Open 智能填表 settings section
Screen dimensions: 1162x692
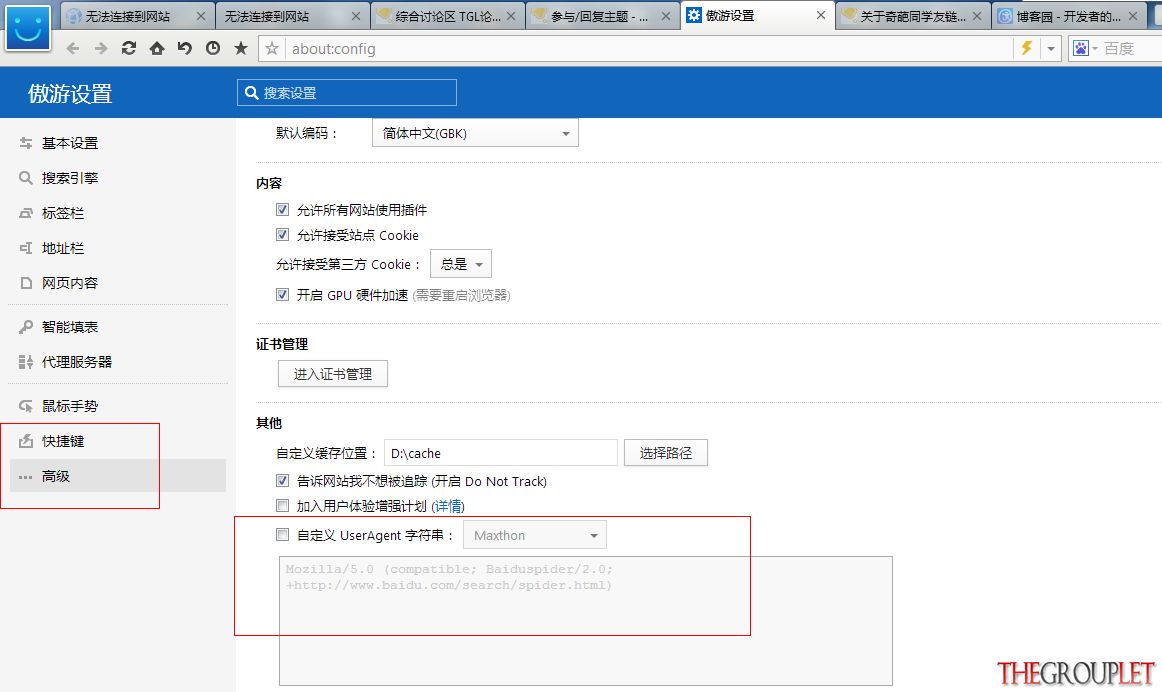[x=70, y=327]
